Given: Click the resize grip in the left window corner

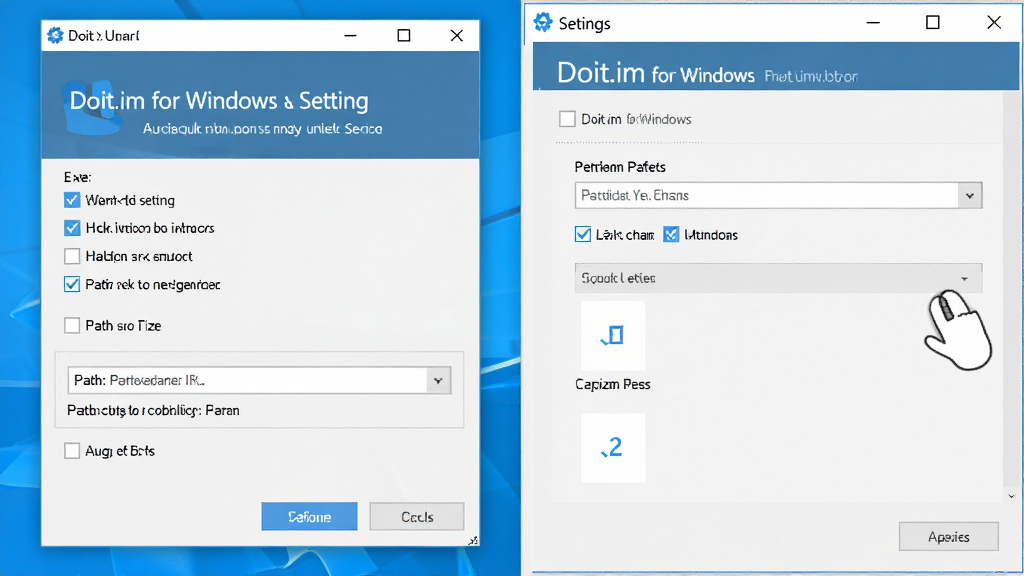Looking at the screenshot, I should (473, 540).
